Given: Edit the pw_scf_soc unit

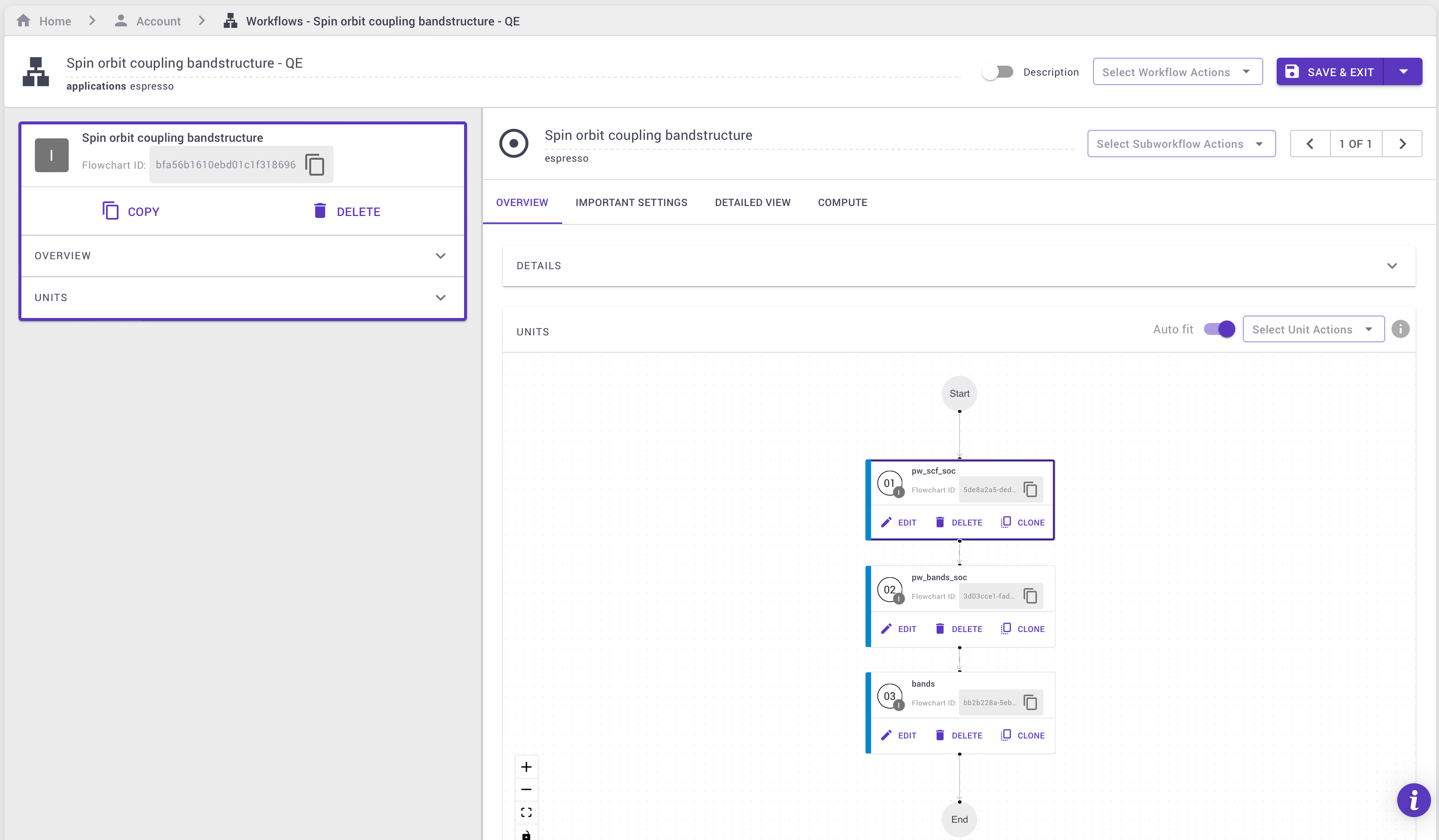Looking at the screenshot, I should click(899, 523).
